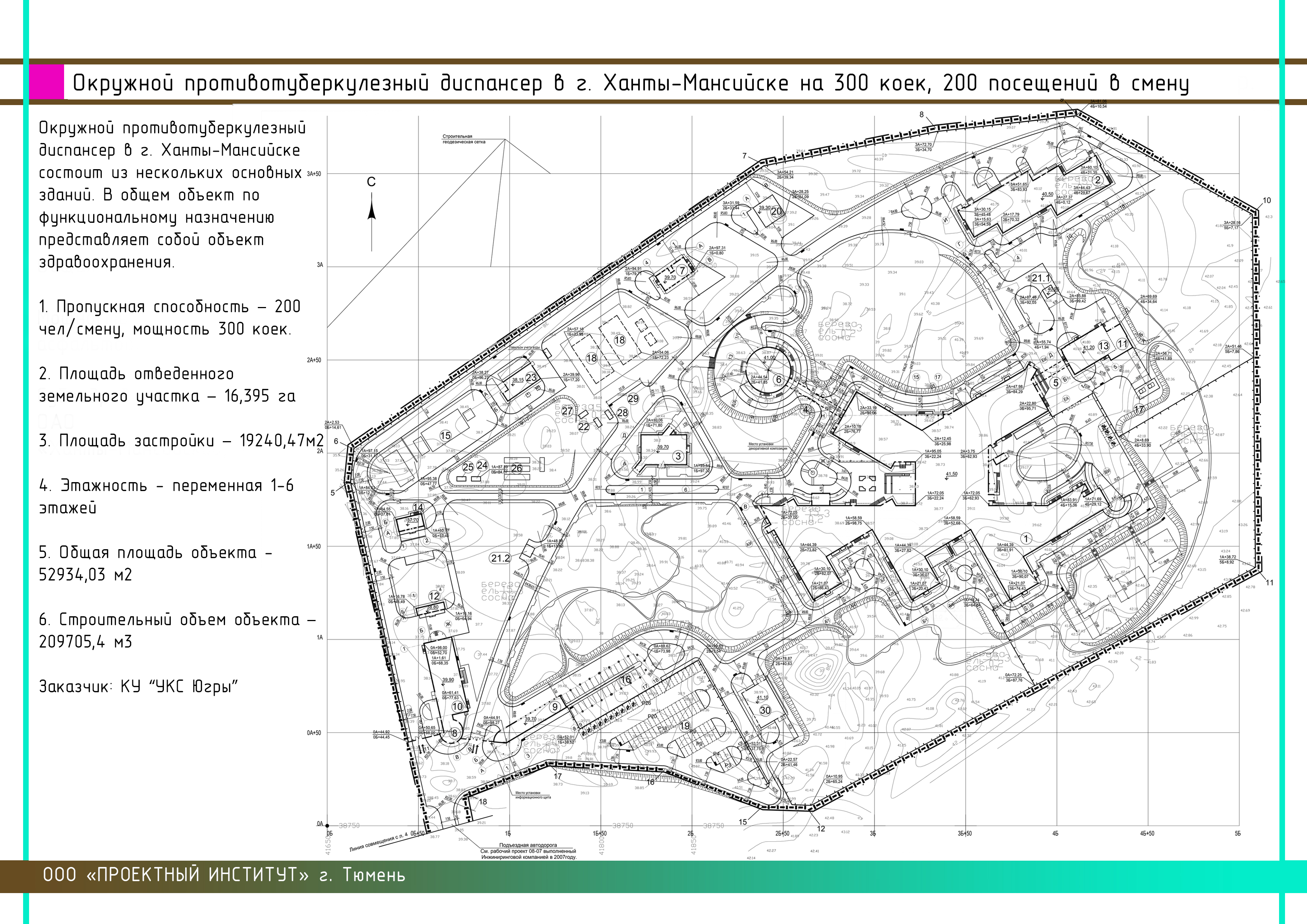Click circled building number 23

click(x=531, y=377)
